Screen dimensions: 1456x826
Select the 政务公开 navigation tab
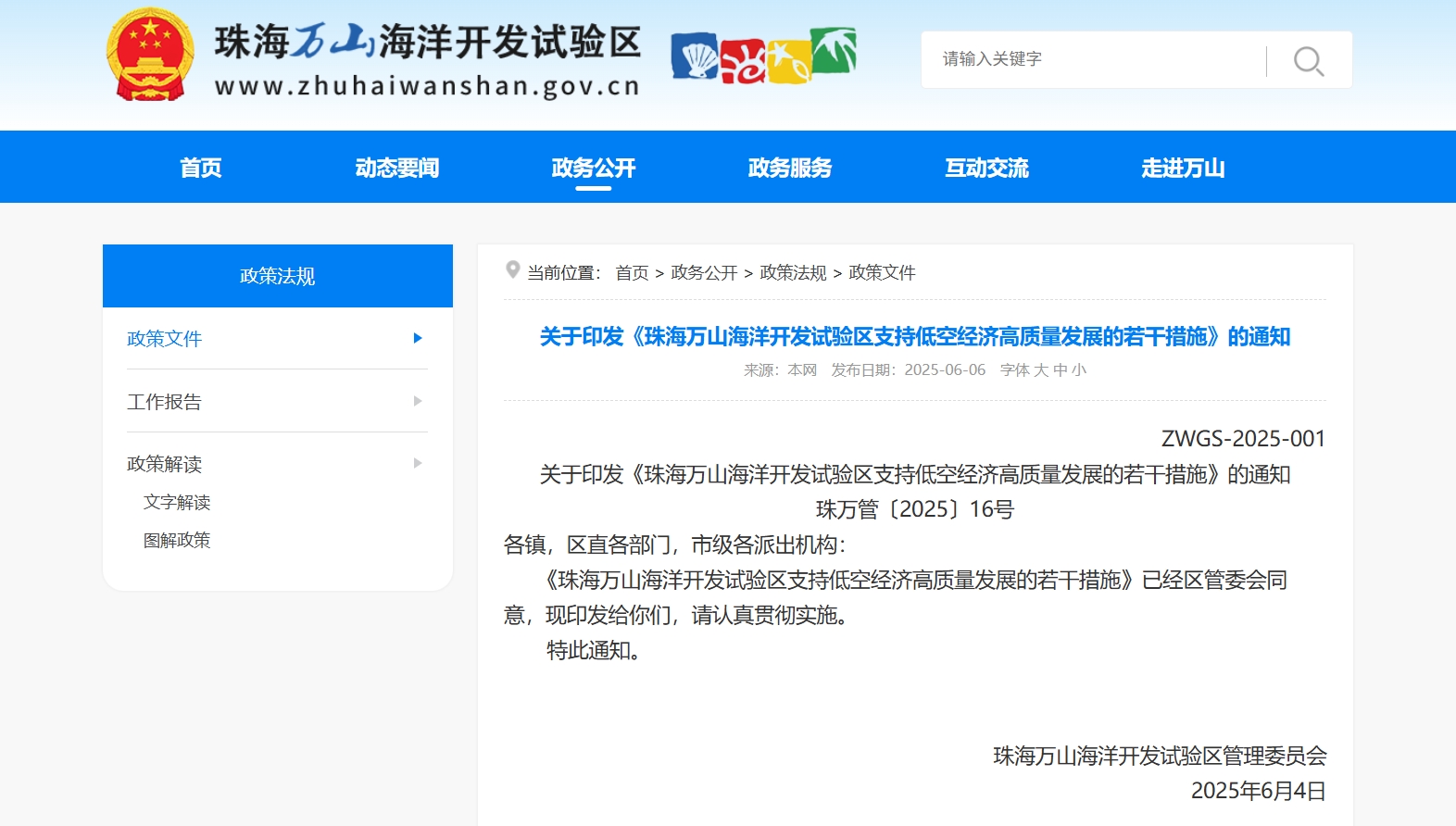[x=594, y=168]
